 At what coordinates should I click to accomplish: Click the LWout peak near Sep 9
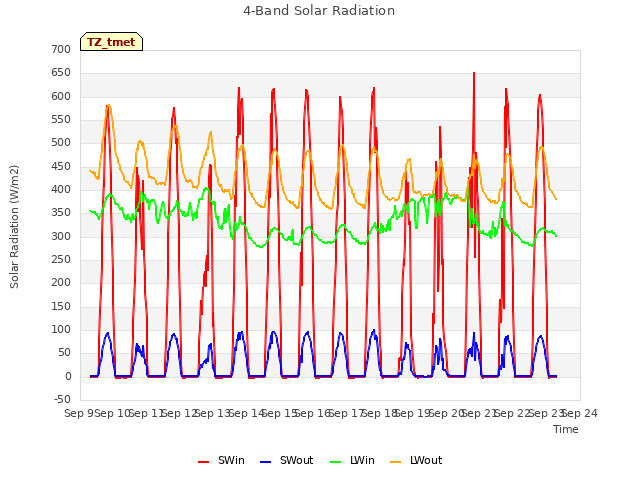[x=109, y=105]
